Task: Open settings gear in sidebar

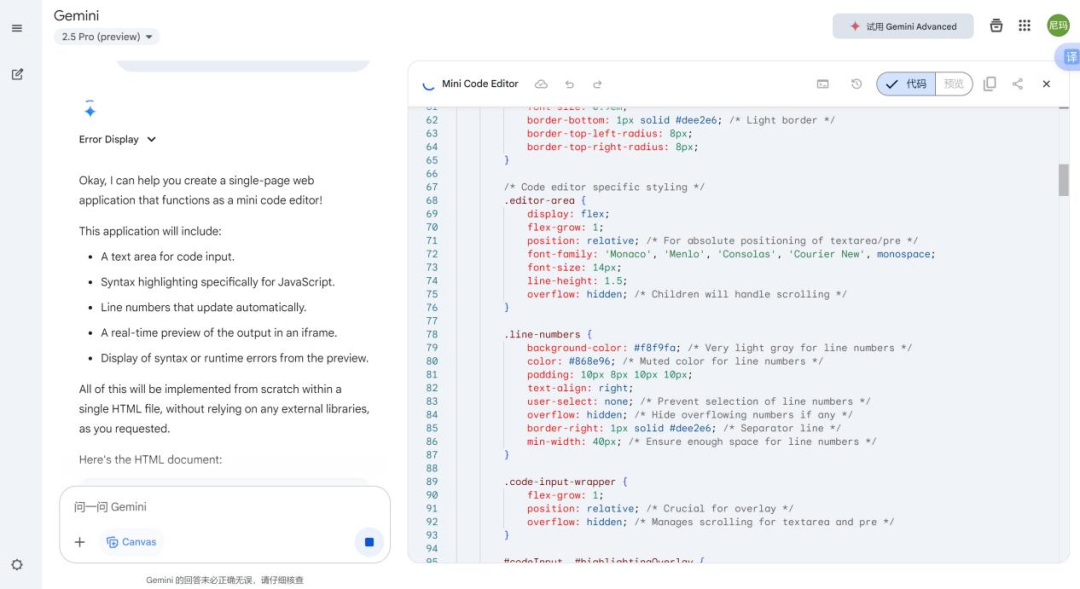Action: click(x=17, y=565)
